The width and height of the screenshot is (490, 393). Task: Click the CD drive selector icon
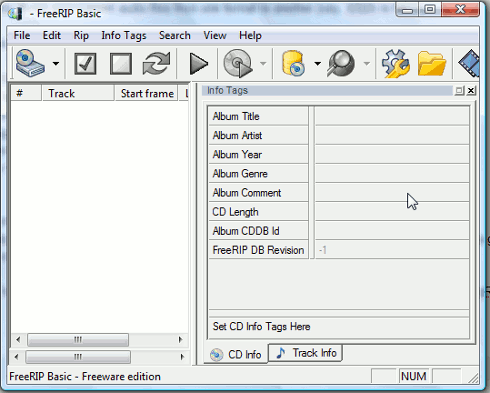[x=30, y=63]
